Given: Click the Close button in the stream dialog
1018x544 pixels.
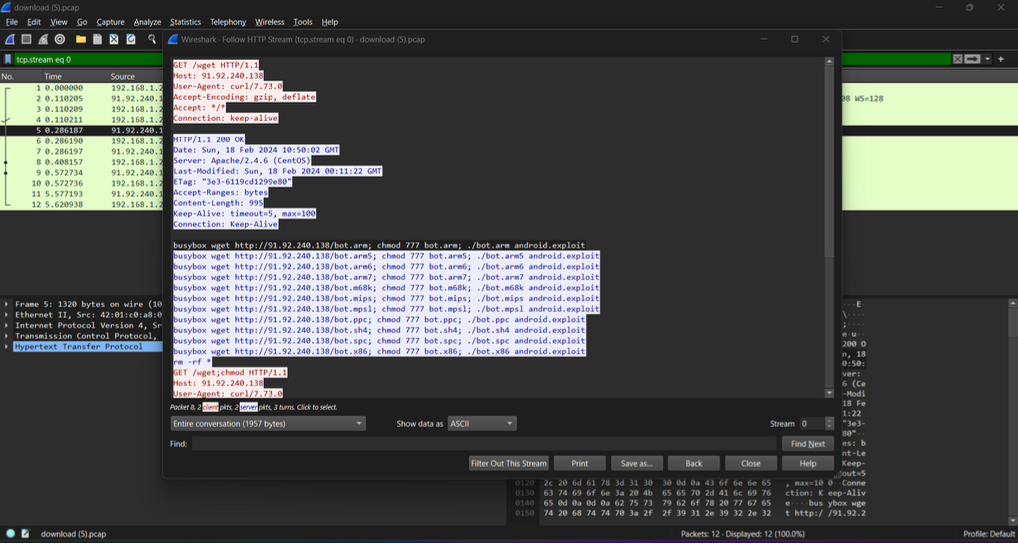Looking at the screenshot, I should coord(751,464).
